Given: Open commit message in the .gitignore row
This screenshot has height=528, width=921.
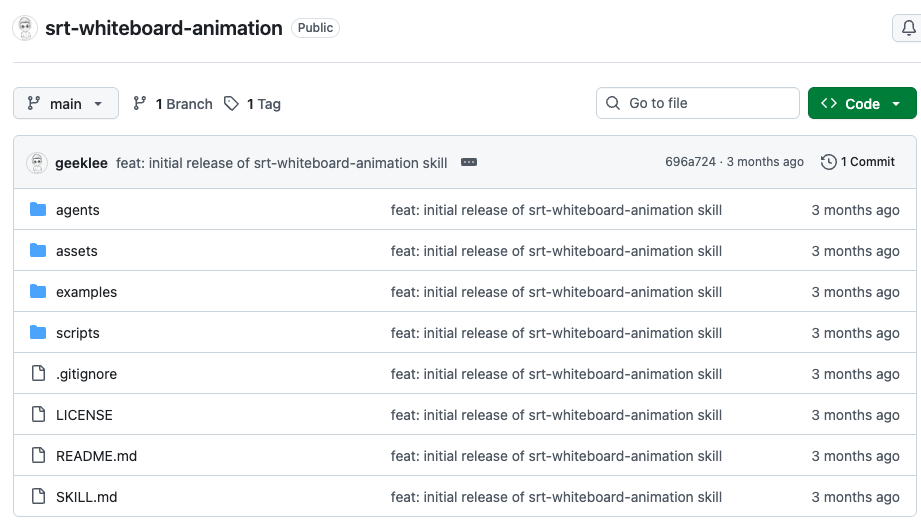Looking at the screenshot, I should [x=556, y=374].
